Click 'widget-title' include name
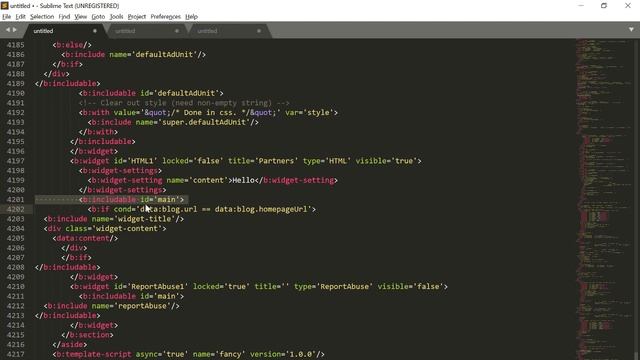 (144, 219)
